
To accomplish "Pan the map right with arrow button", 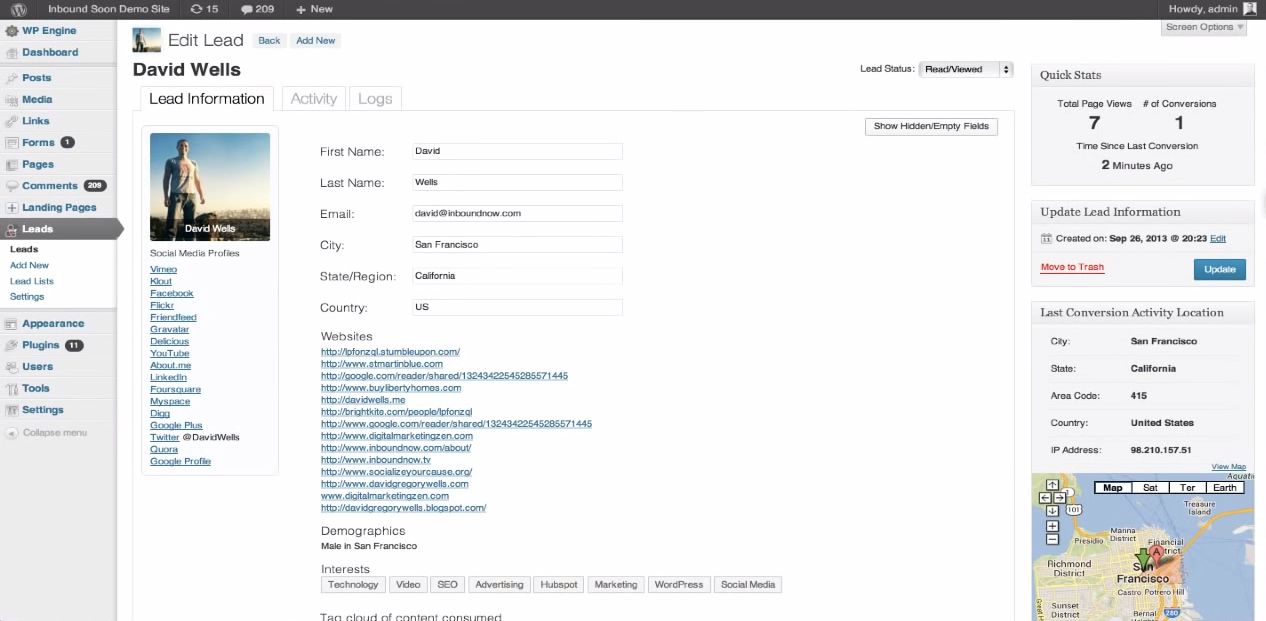I will coord(1059,497).
